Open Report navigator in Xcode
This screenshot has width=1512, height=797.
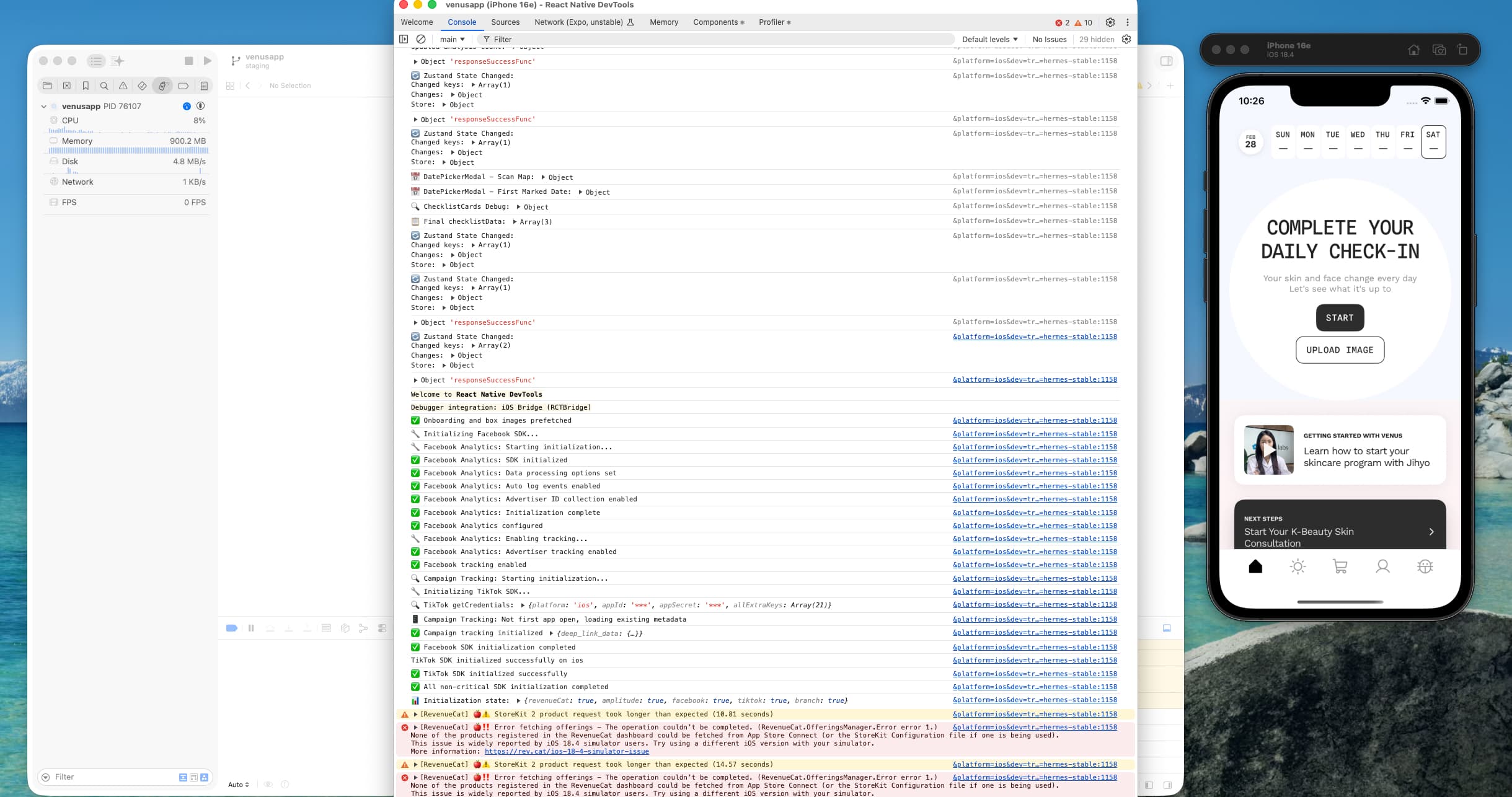tap(204, 86)
